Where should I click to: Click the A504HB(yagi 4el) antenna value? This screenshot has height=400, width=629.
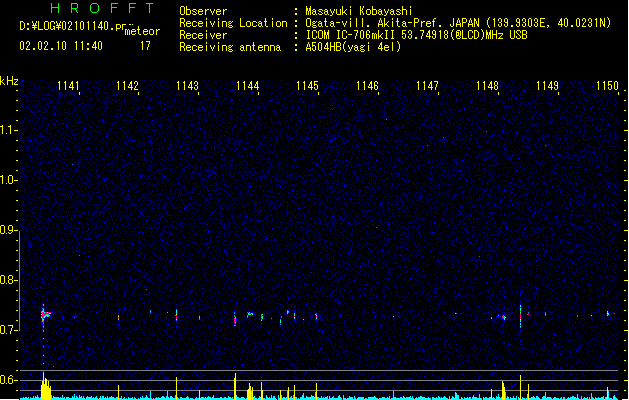point(353,47)
